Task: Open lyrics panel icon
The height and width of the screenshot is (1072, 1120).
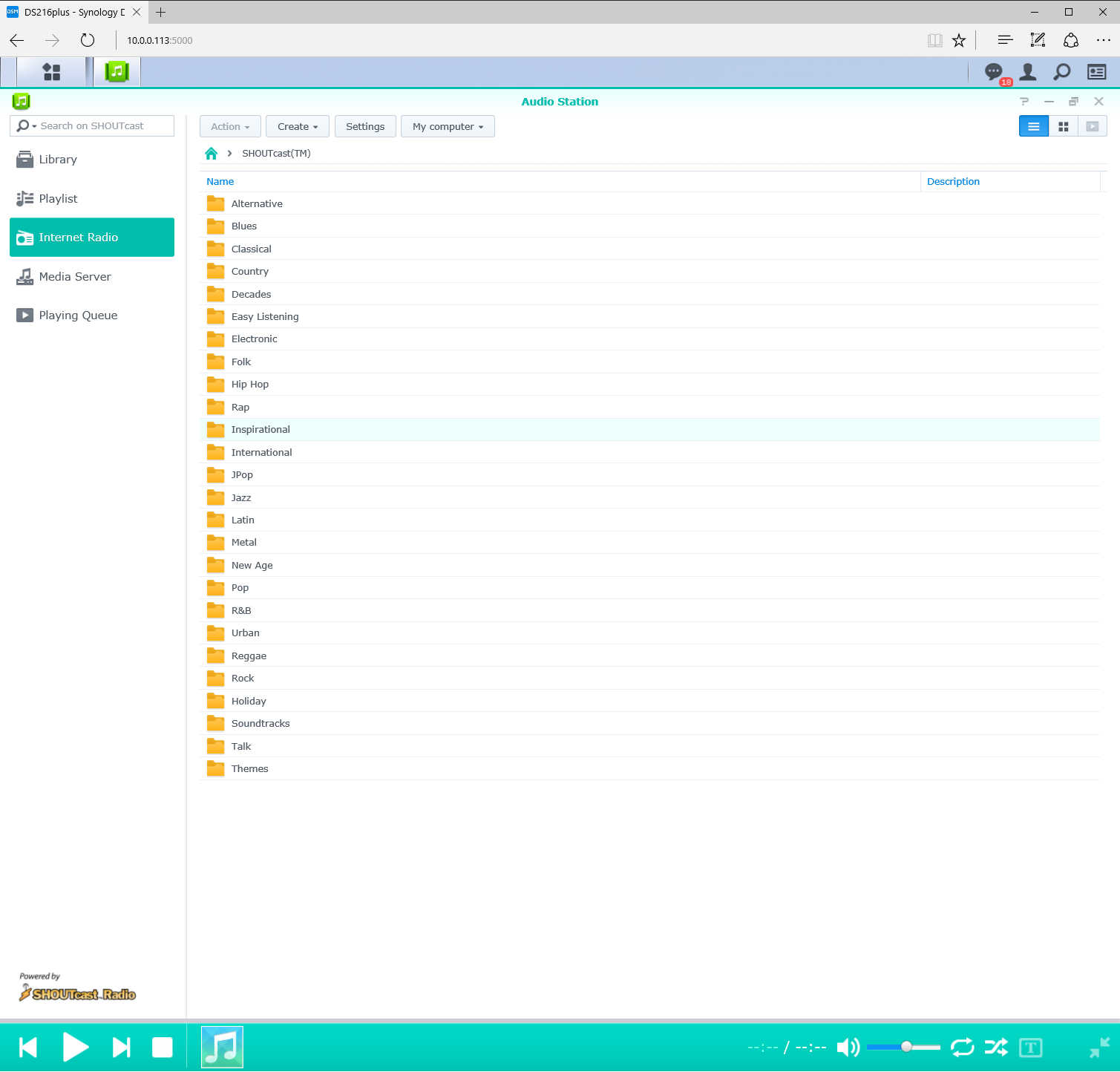Action: 1030,1048
